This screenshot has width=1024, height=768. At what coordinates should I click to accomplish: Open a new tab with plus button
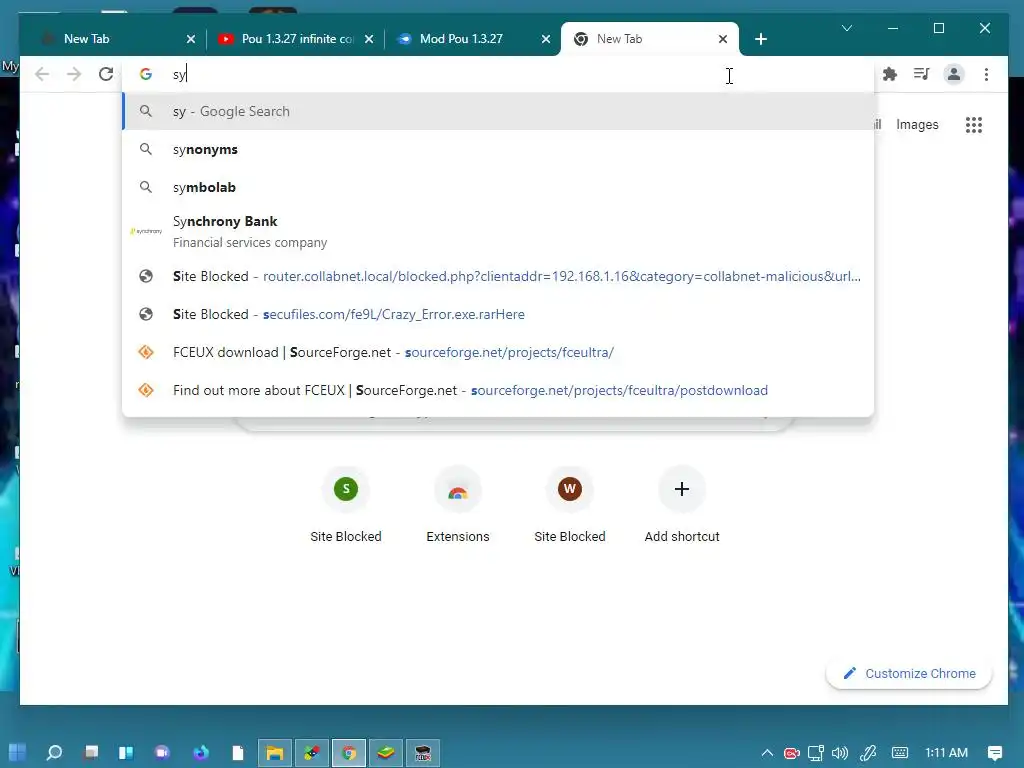(x=761, y=39)
